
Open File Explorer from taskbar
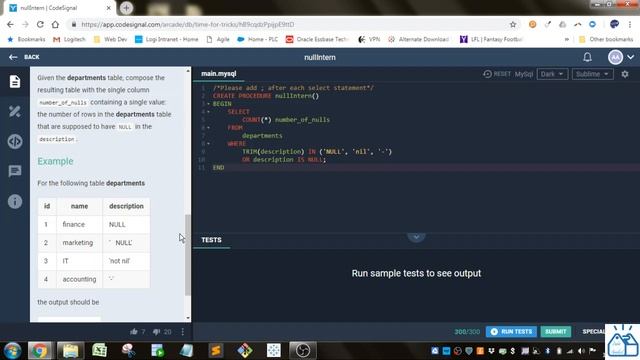click(71, 351)
